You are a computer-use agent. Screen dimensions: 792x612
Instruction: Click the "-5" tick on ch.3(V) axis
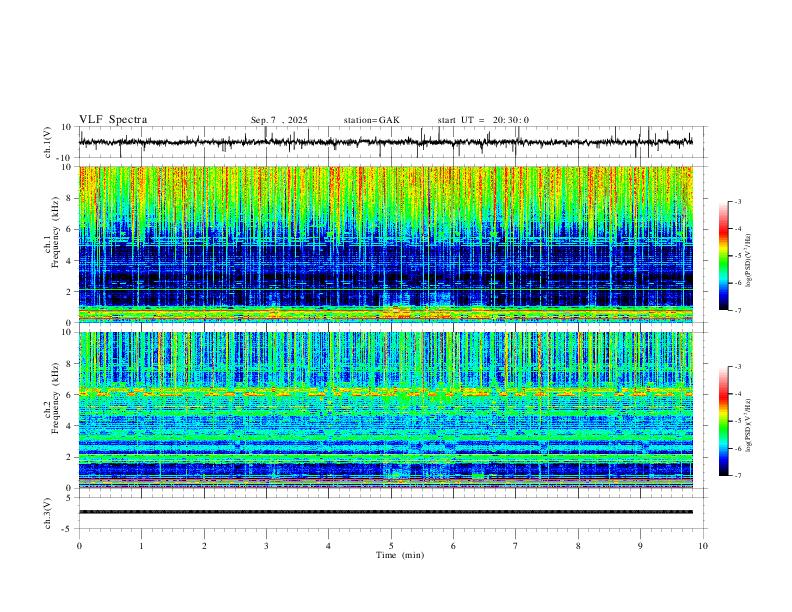click(x=67, y=529)
